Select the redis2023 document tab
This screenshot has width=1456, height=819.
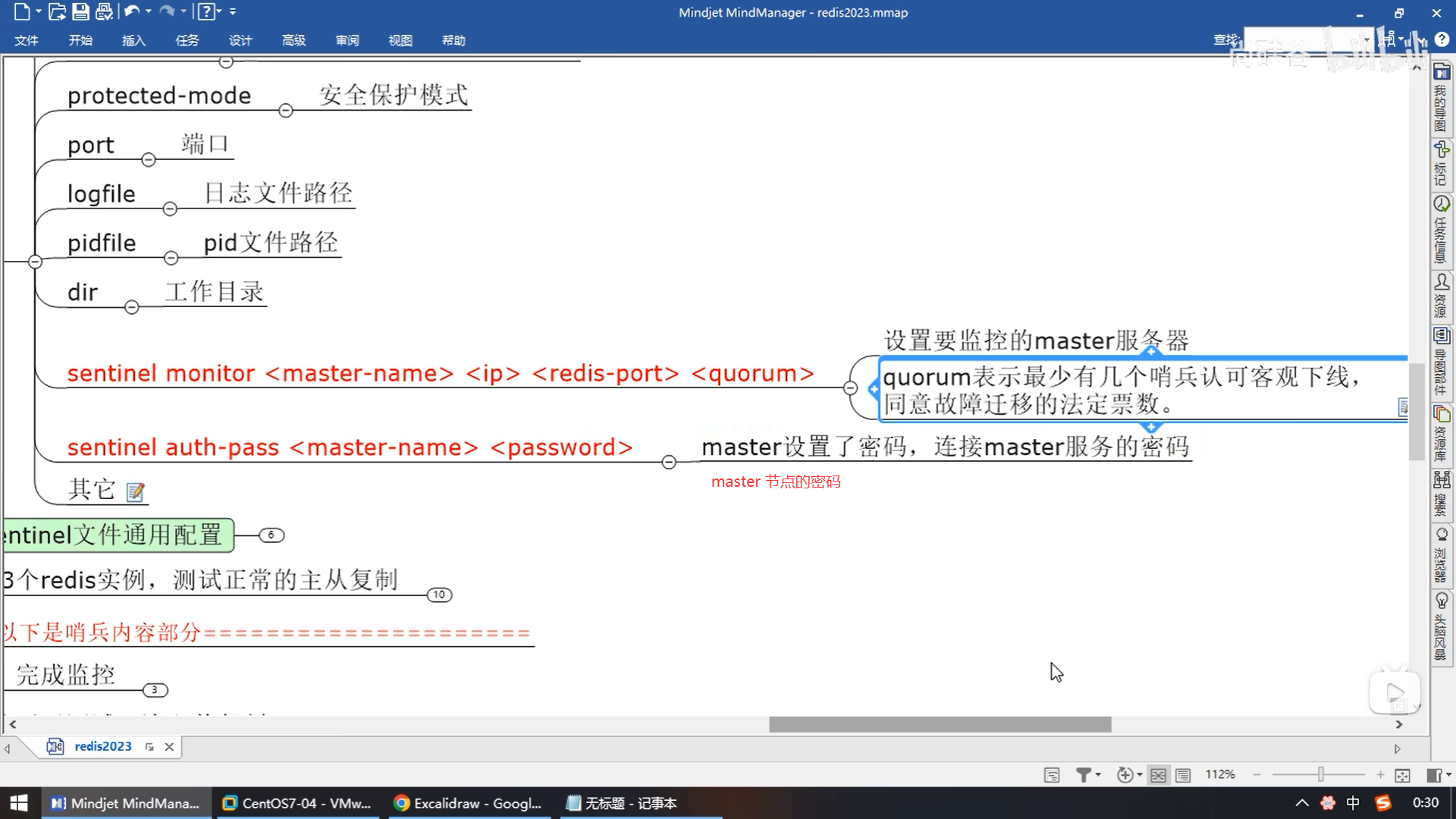102,746
